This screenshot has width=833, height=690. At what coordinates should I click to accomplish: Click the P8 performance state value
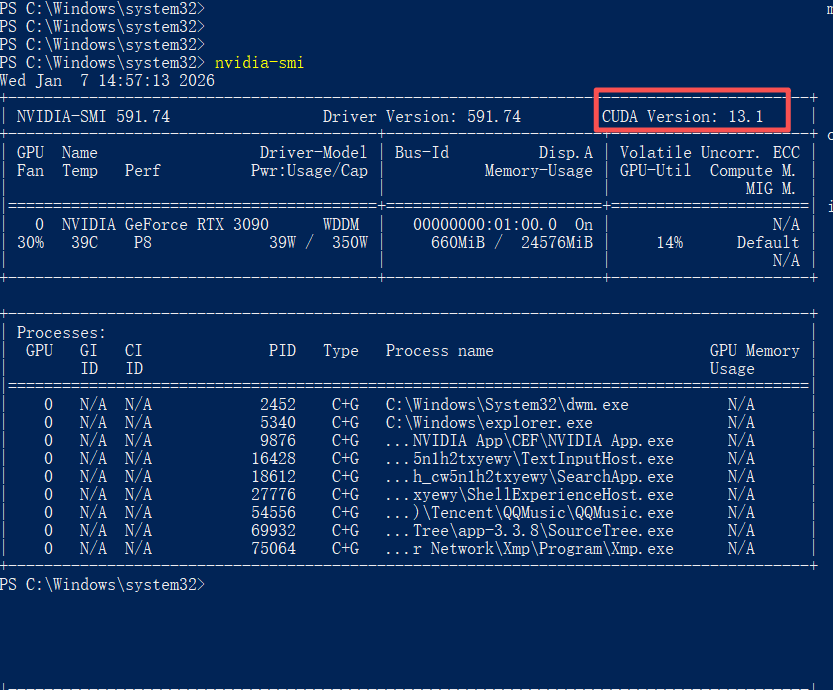pos(142,243)
